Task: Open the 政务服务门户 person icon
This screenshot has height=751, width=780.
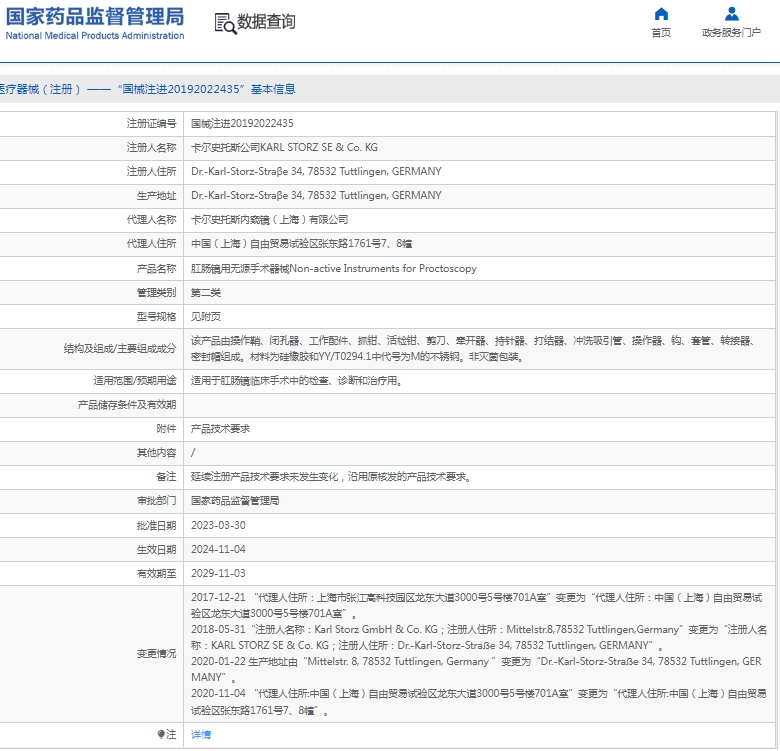Action: 732,13
